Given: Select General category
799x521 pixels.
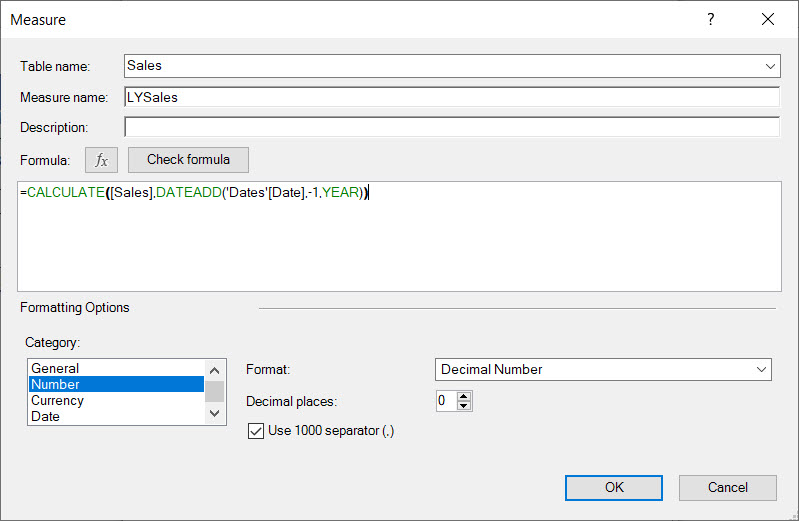Looking at the screenshot, I should (116, 368).
